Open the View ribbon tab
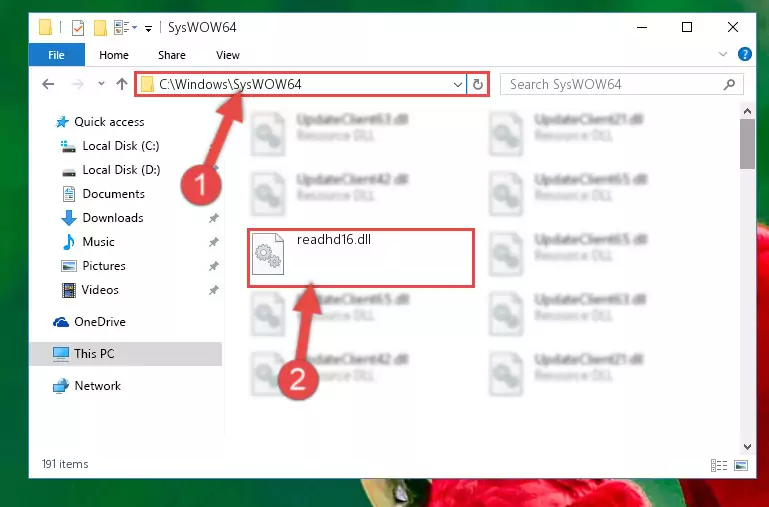 (228, 55)
